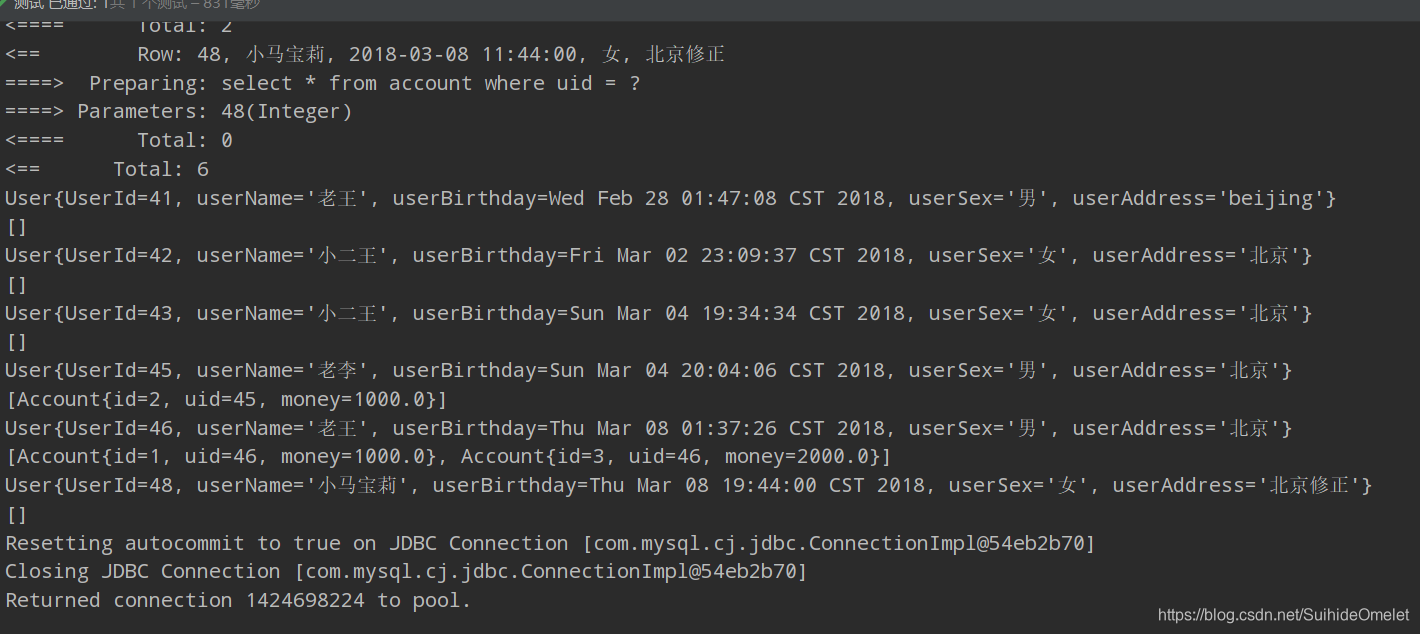This screenshot has width=1420, height=634.
Task: Select the User{UserId=45 老李 output line
Action: pyautogui.click(x=649, y=370)
